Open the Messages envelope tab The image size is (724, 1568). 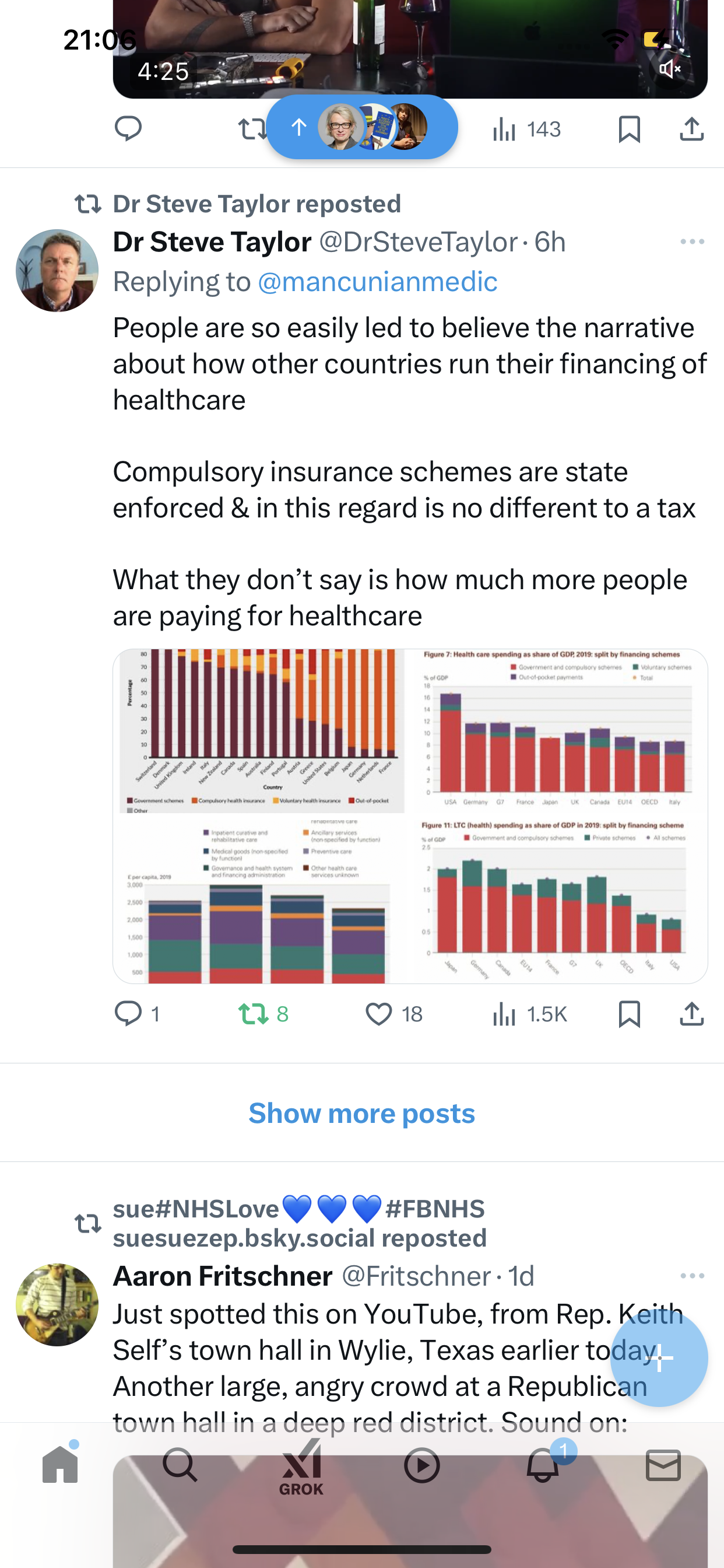[x=663, y=1465]
